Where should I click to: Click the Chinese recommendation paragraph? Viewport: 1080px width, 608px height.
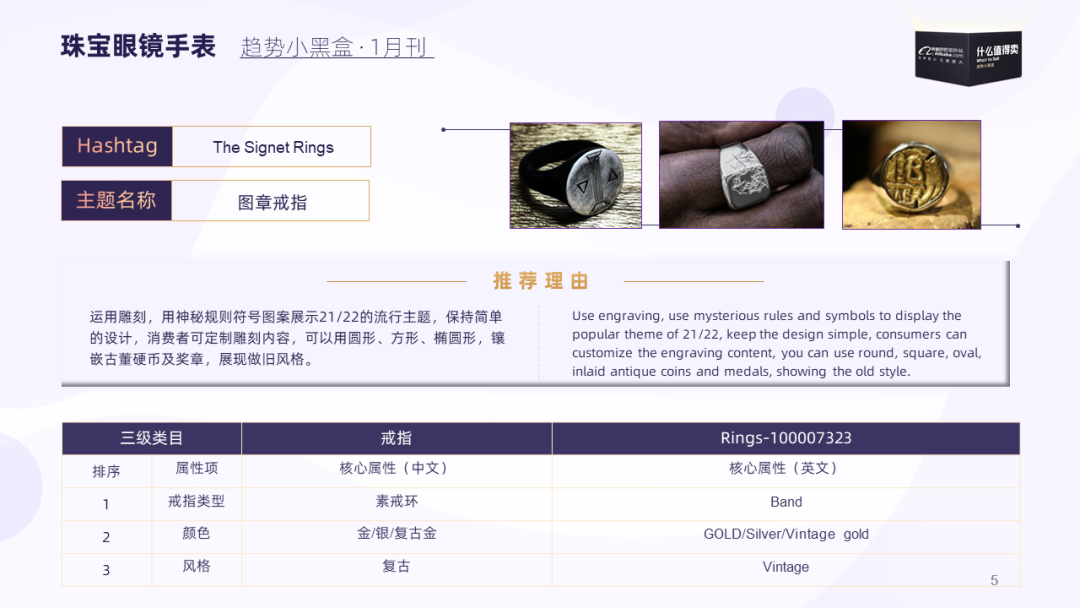pos(298,338)
